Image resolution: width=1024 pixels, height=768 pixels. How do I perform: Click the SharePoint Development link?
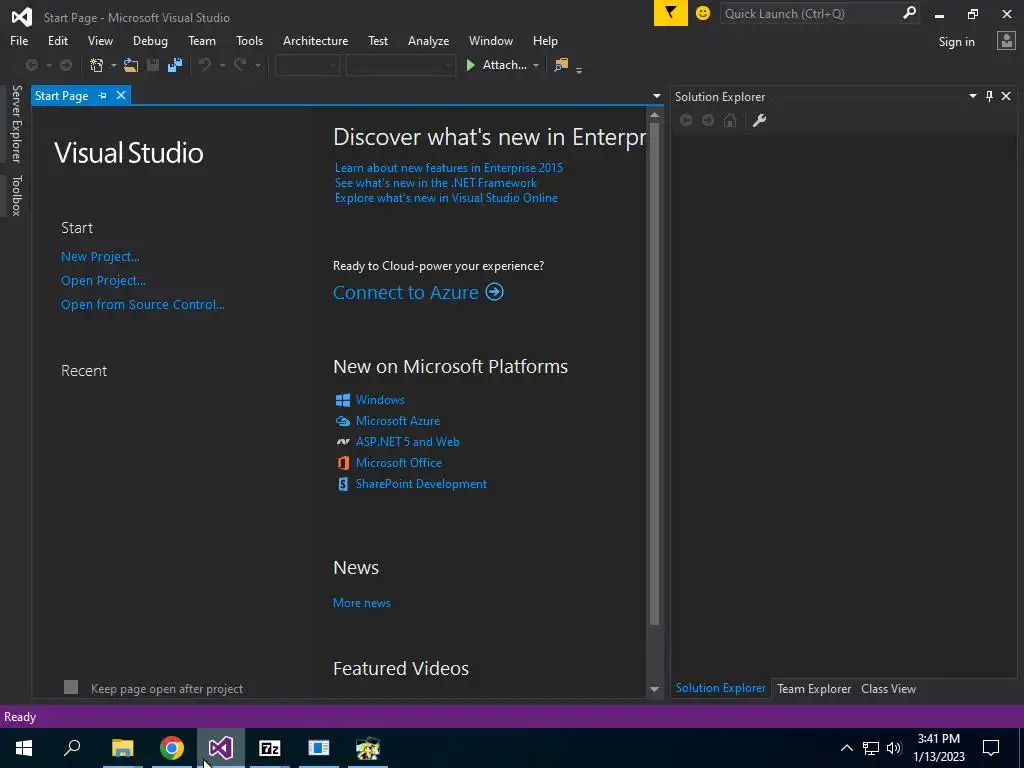pos(421,484)
